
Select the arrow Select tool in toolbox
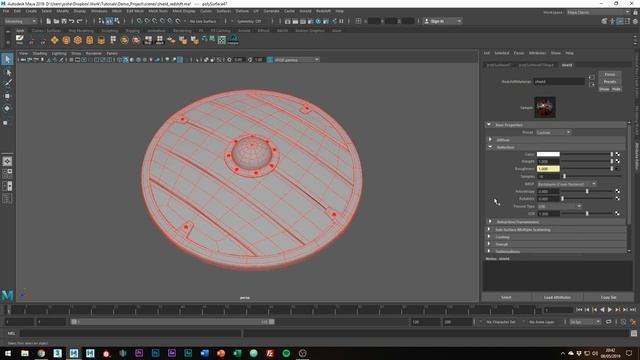(x=7, y=59)
